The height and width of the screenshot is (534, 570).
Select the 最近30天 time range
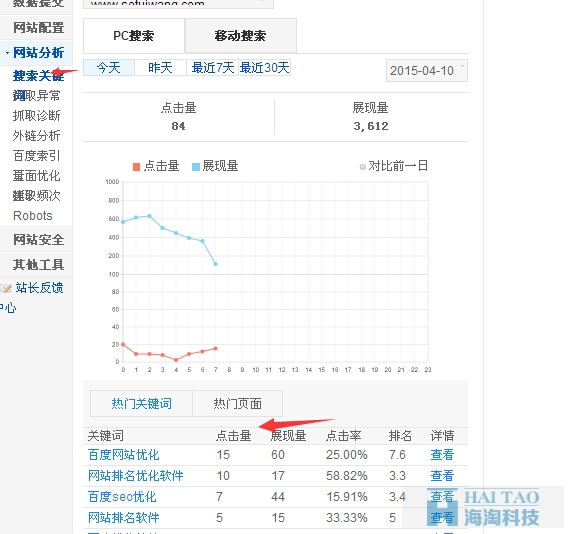[265, 68]
